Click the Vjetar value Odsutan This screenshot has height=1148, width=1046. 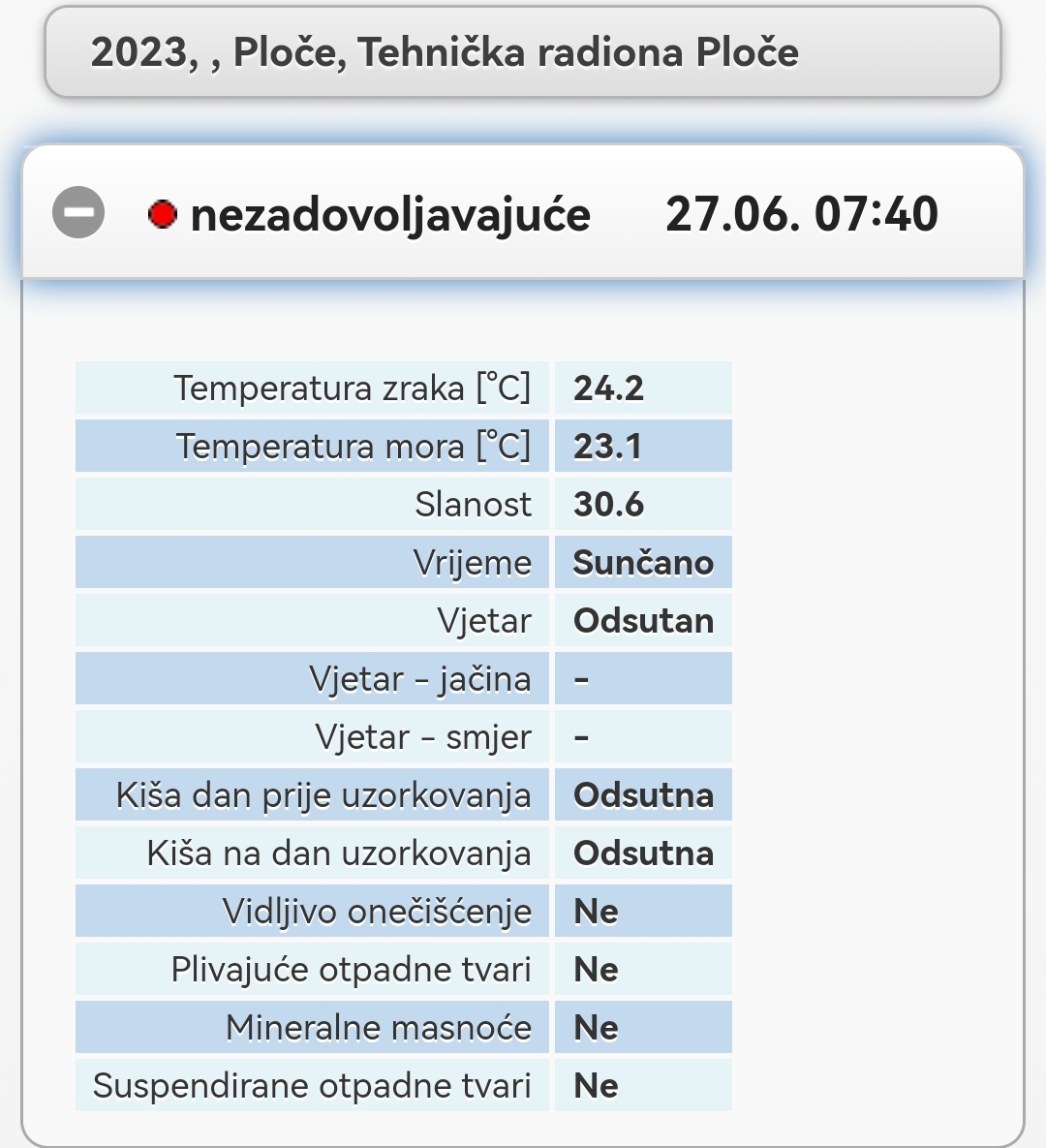point(643,621)
